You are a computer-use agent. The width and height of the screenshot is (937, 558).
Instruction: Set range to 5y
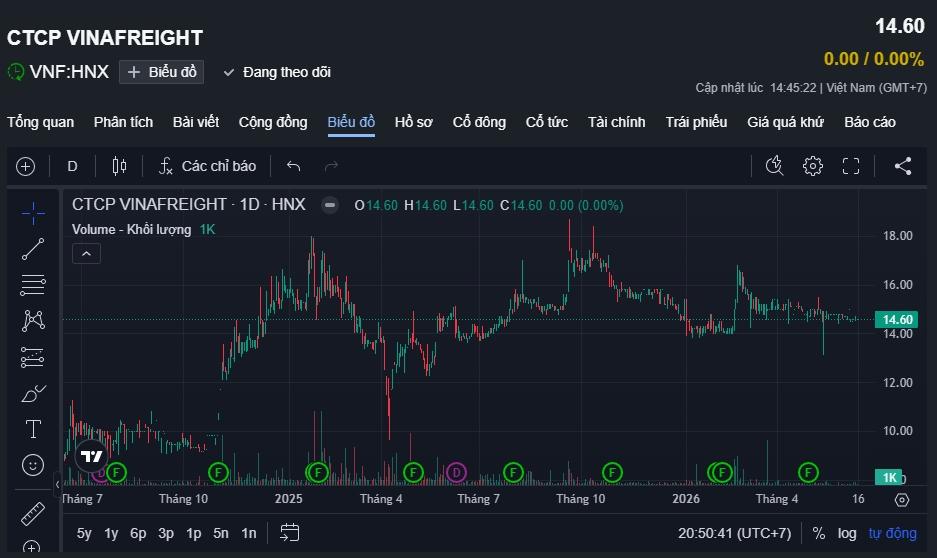click(84, 533)
